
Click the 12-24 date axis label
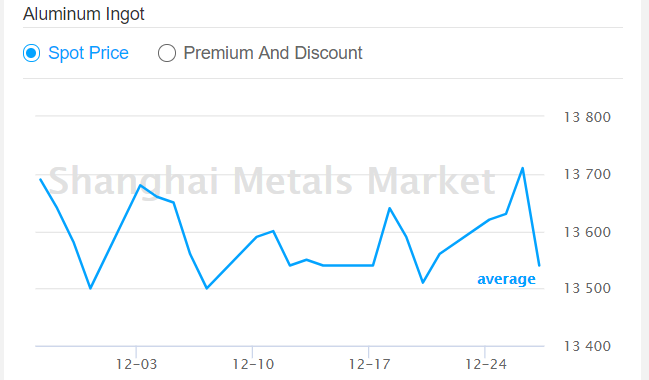click(x=486, y=364)
